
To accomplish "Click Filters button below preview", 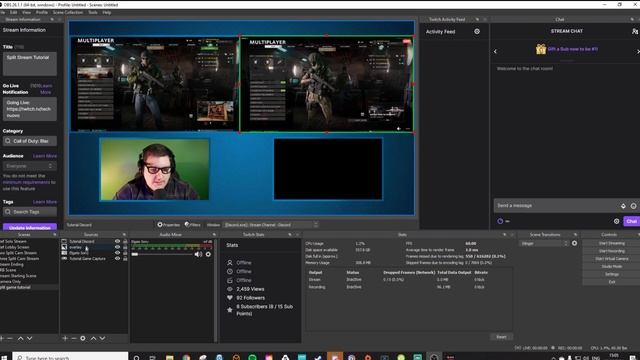I will 193,225.
